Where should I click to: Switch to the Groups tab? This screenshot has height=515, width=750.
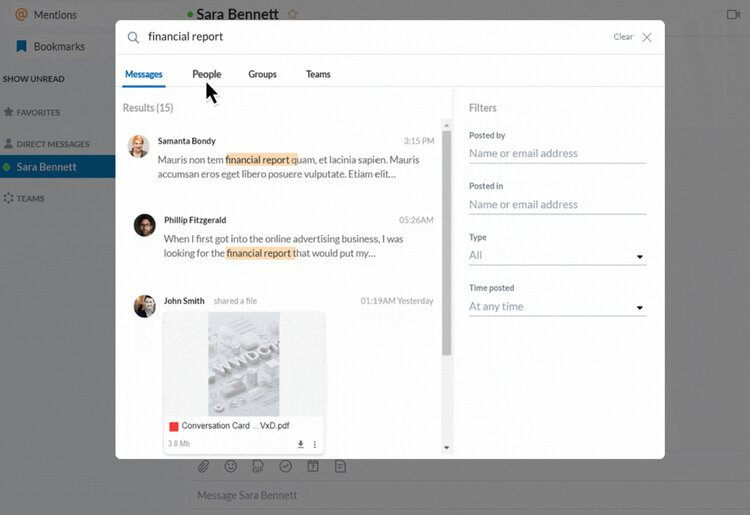point(262,74)
